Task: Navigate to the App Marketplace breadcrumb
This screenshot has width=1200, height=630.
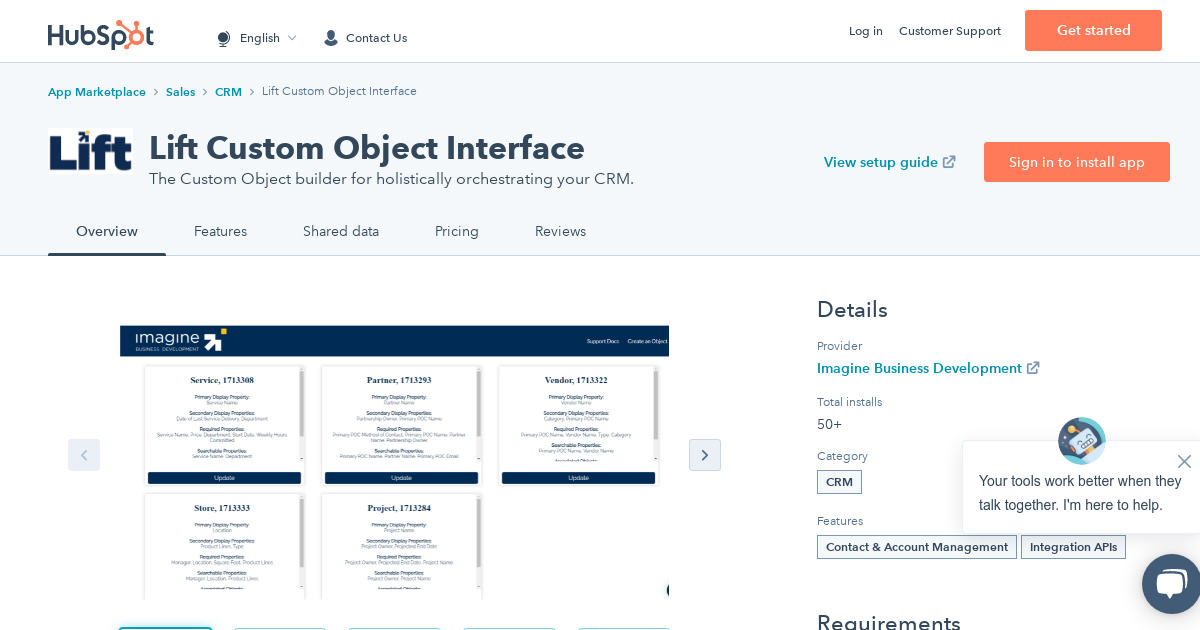Action: point(96,92)
